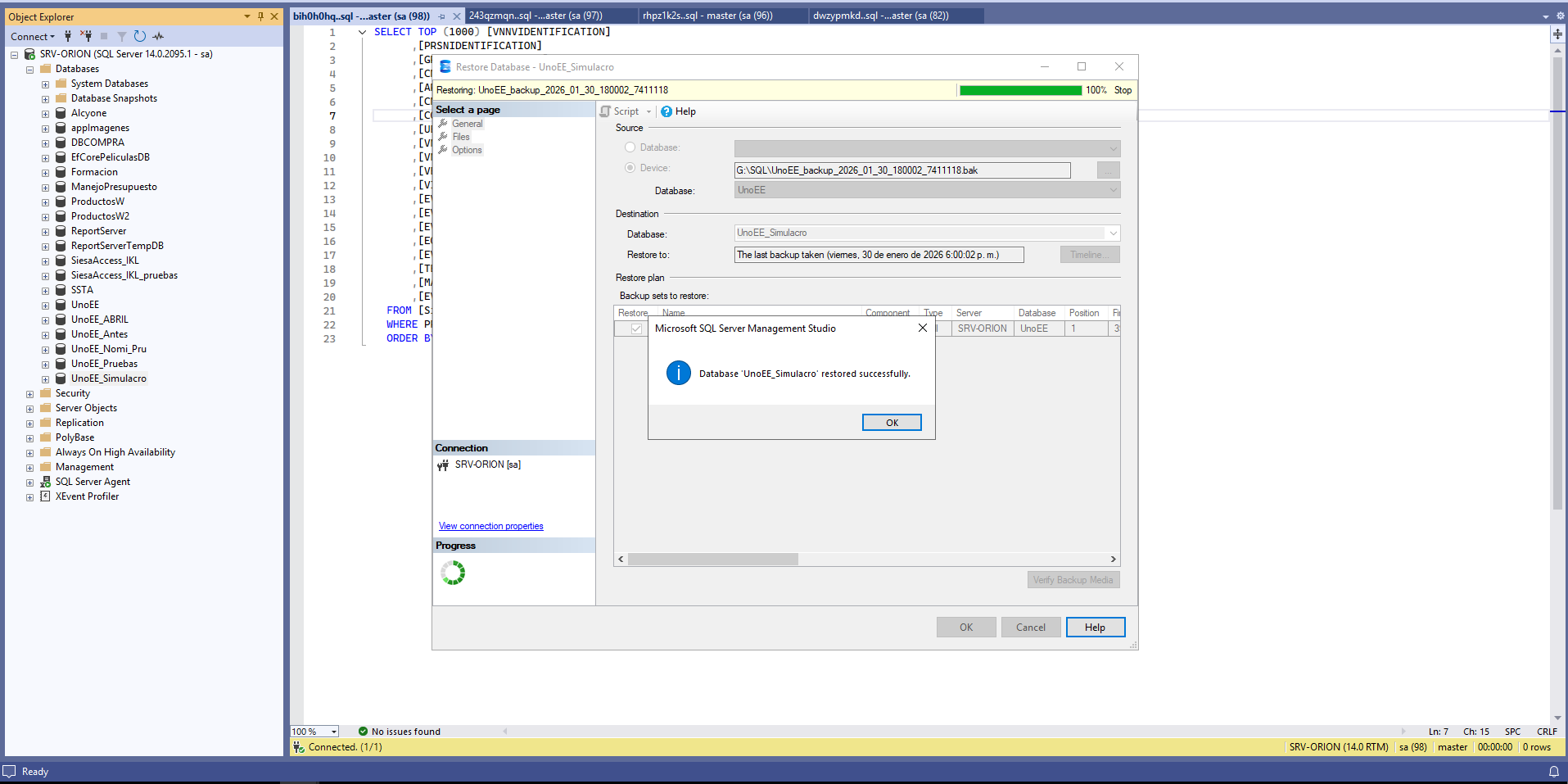Refresh the Object Explorer tree
This screenshot has height=784, width=1568.
pos(140,36)
